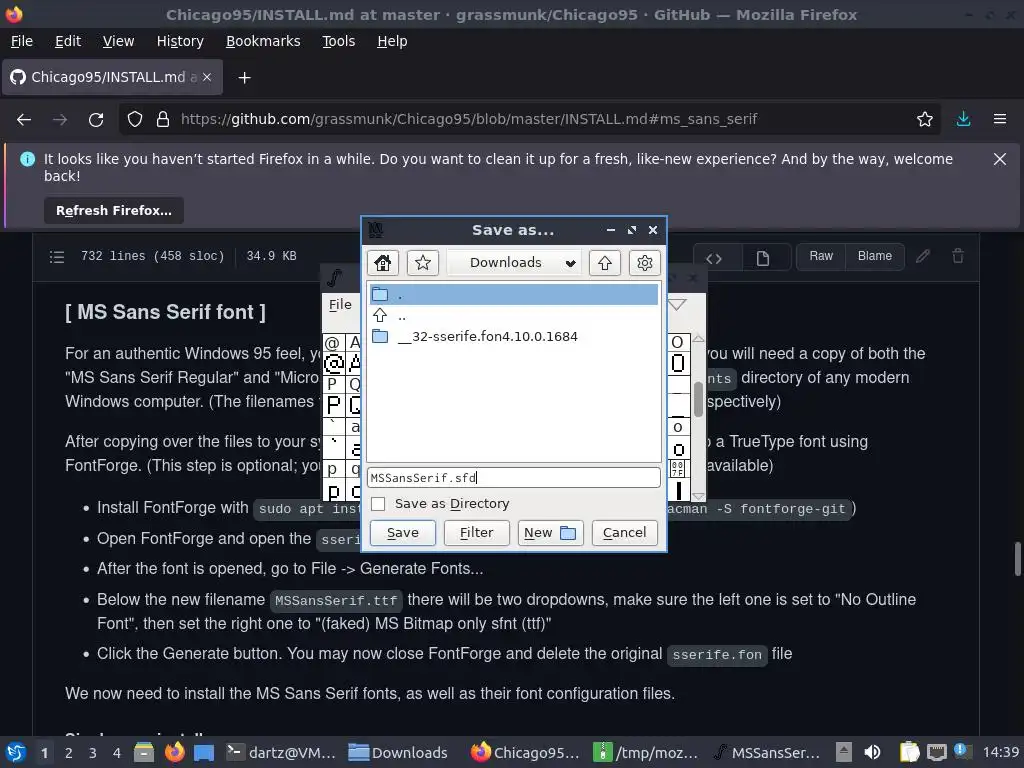Edit file with pencil icon

(923, 256)
